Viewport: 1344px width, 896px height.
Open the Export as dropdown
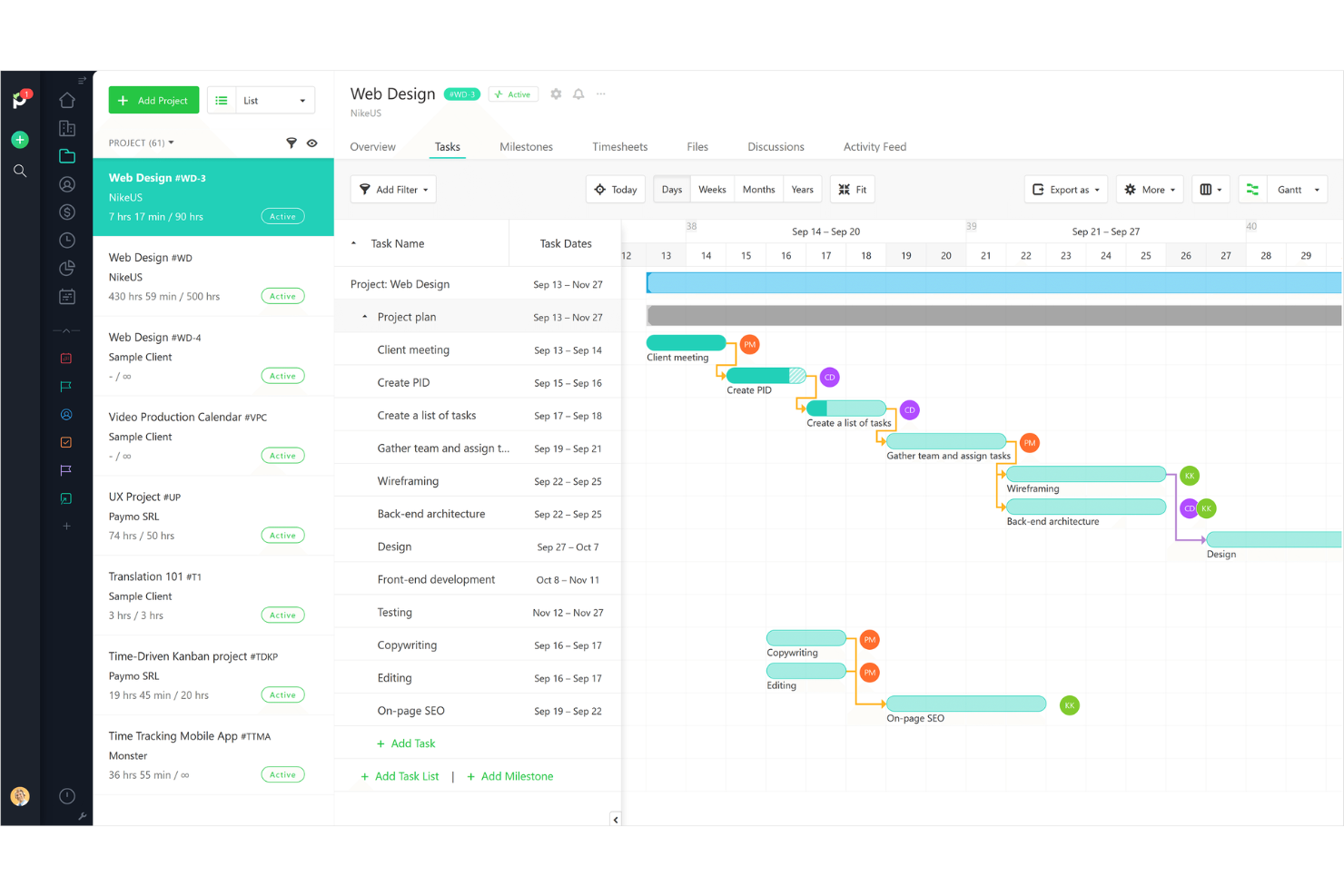coord(1065,189)
